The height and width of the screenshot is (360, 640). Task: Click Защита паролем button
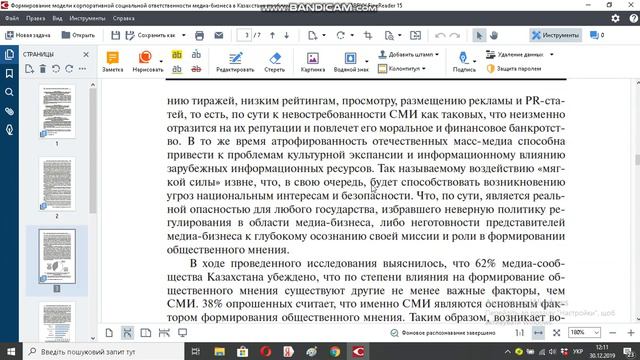point(514,69)
